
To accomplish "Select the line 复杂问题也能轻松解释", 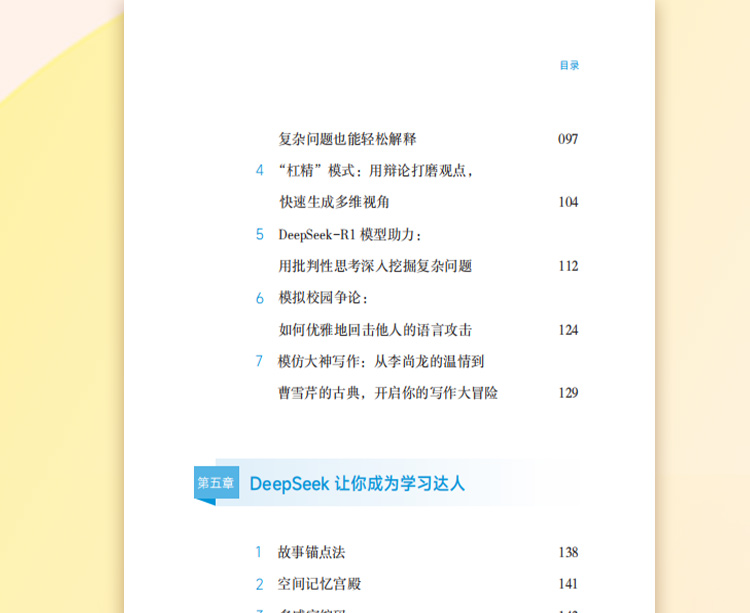I will coord(347,139).
